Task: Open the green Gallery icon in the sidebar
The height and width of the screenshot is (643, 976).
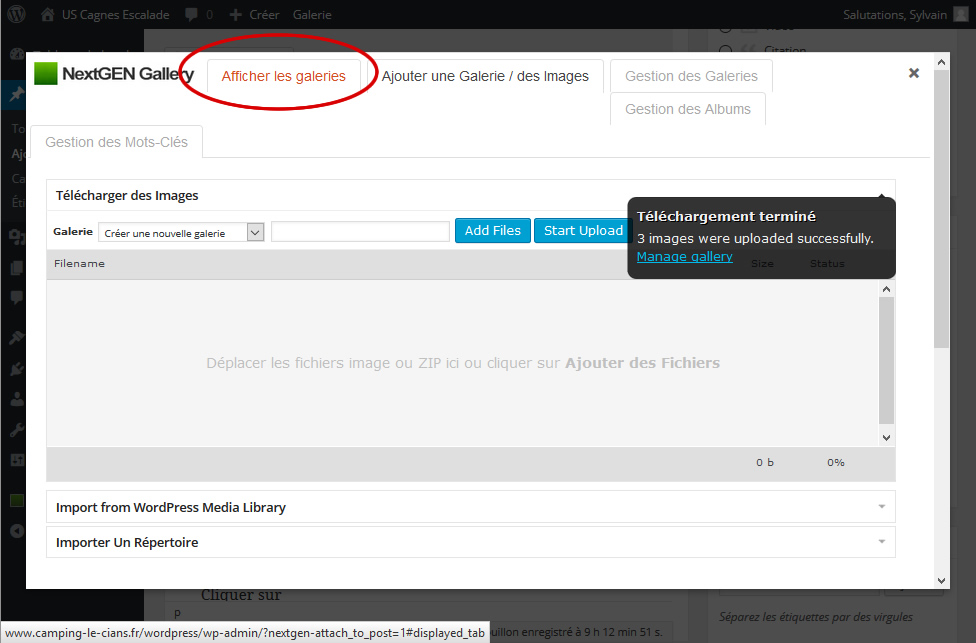Action: point(16,500)
